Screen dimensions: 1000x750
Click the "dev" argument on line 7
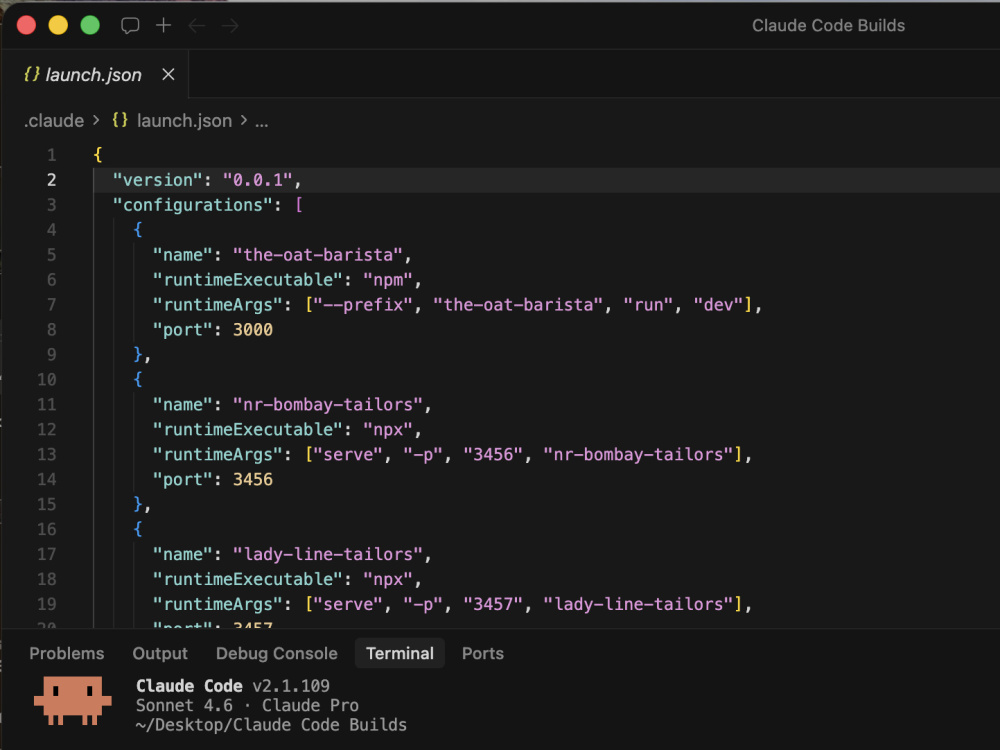click(718, 305)
